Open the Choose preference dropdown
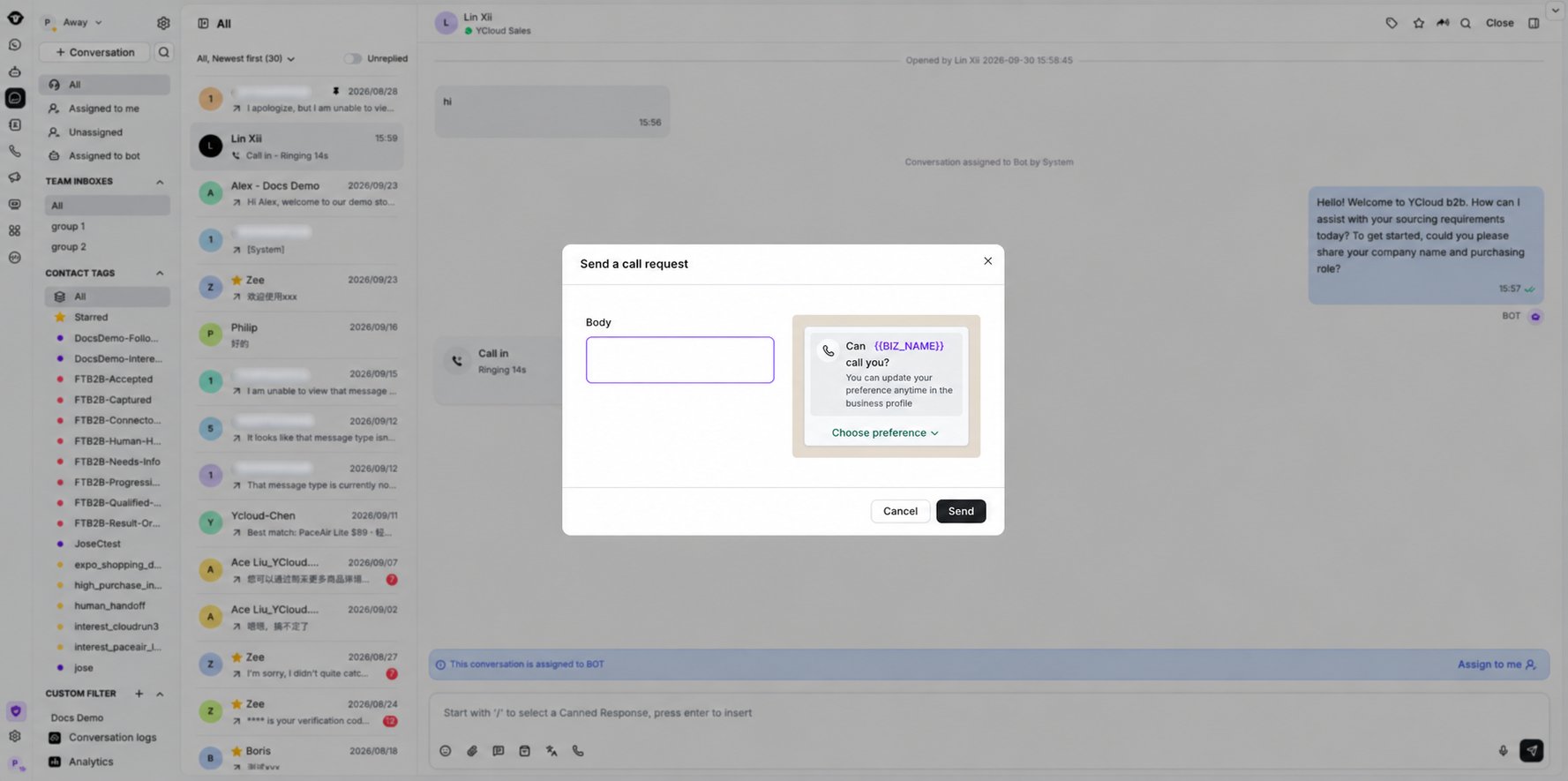Image resolution: width=1568 pixels, height=781 pixels. pos(885,433)
